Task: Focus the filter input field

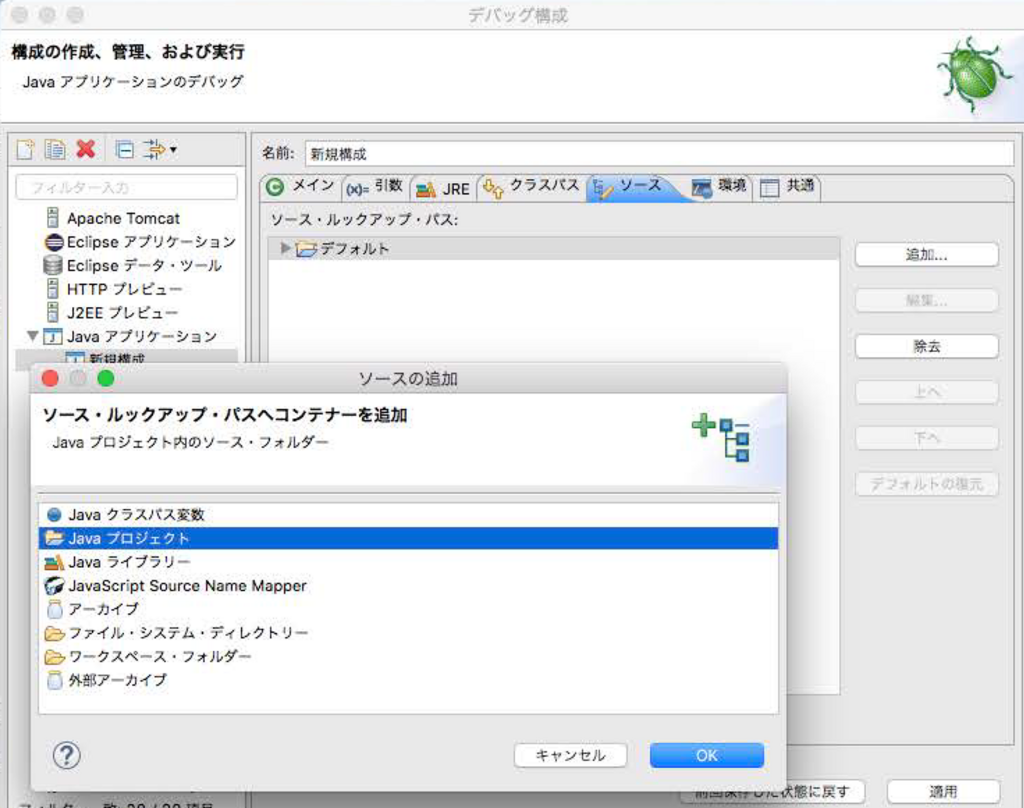Action: (126, 187)
